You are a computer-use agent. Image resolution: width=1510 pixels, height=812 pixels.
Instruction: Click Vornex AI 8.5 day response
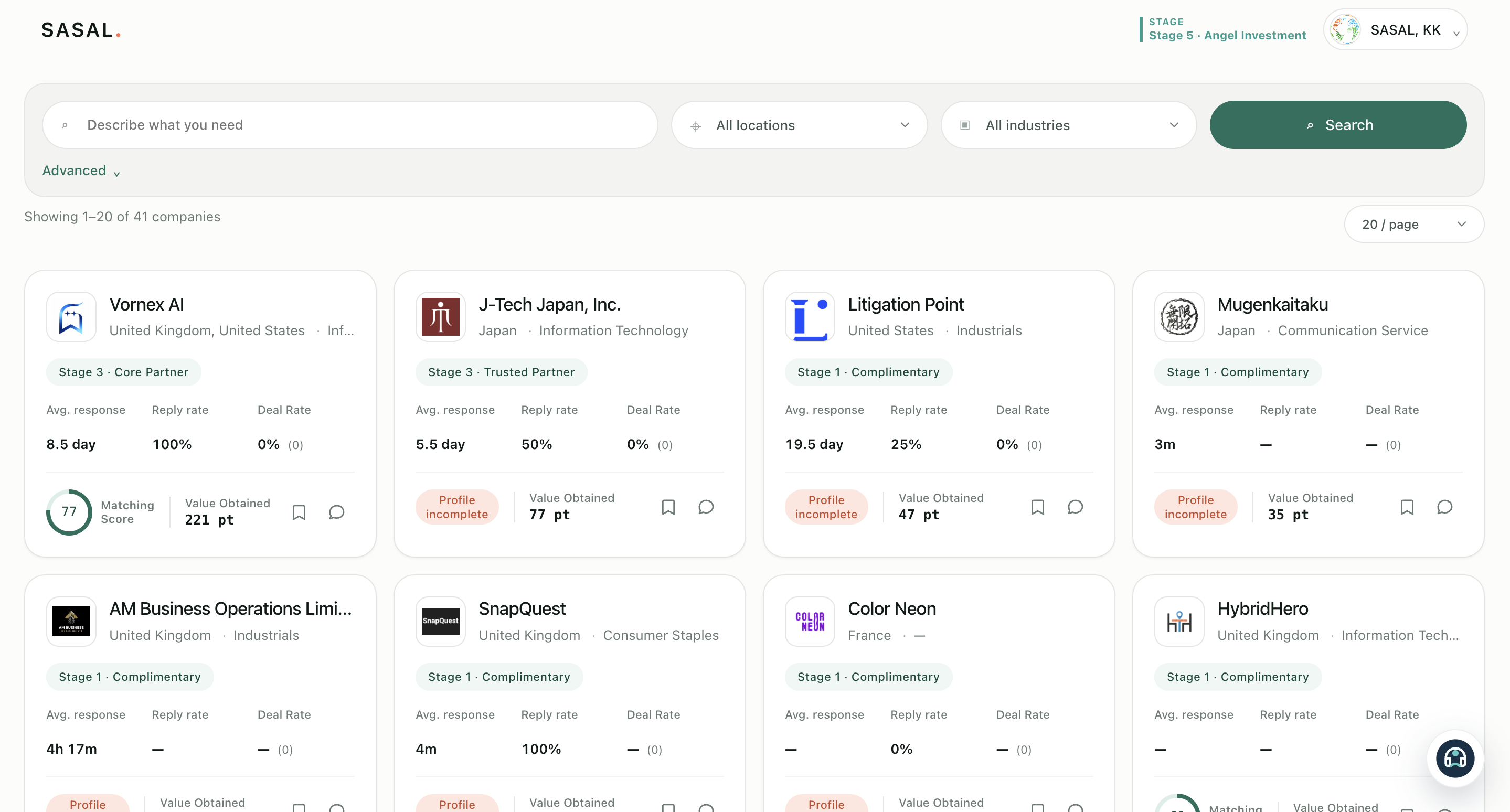coord(71,445)
